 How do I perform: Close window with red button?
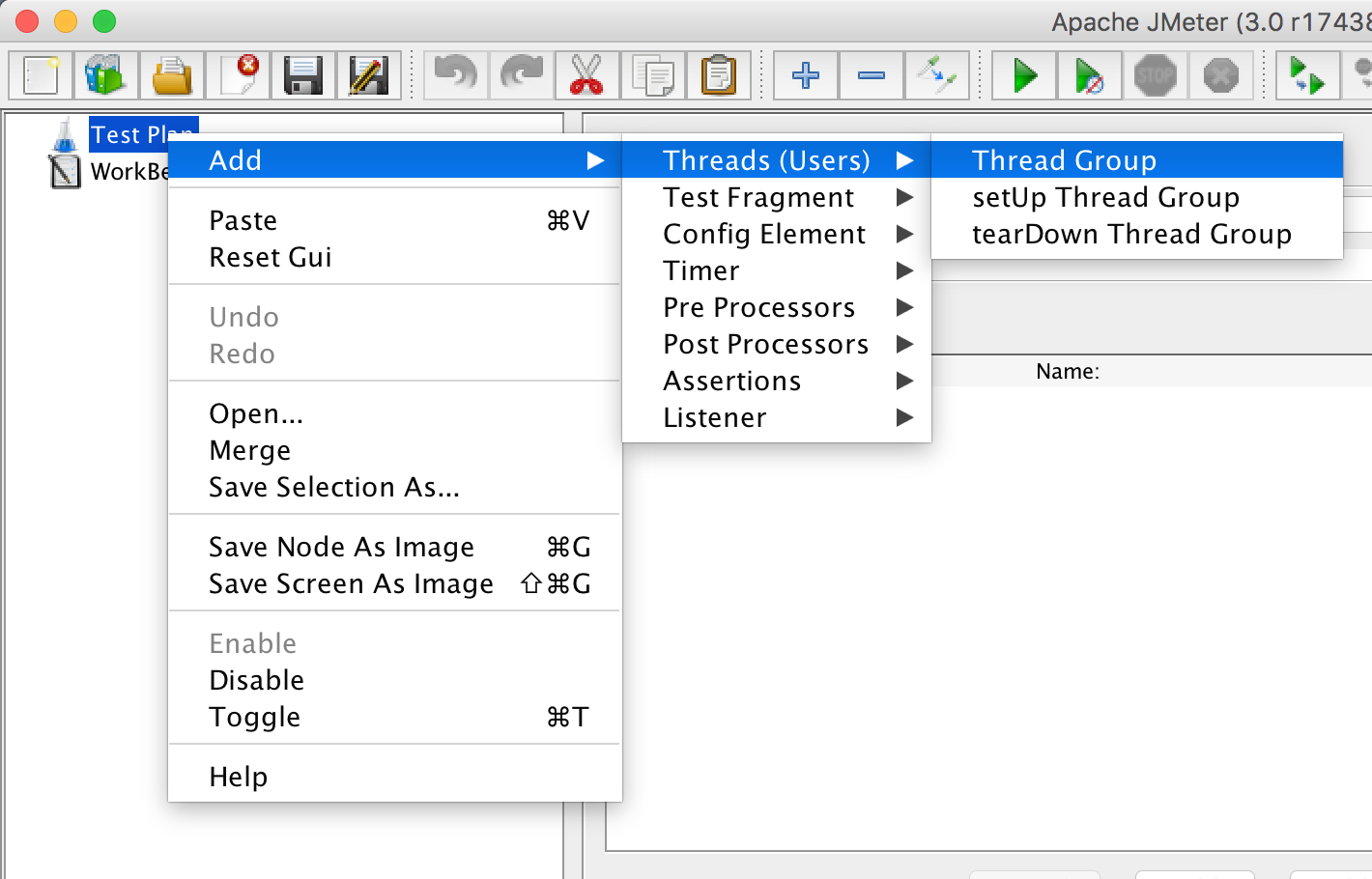[27, 20]
